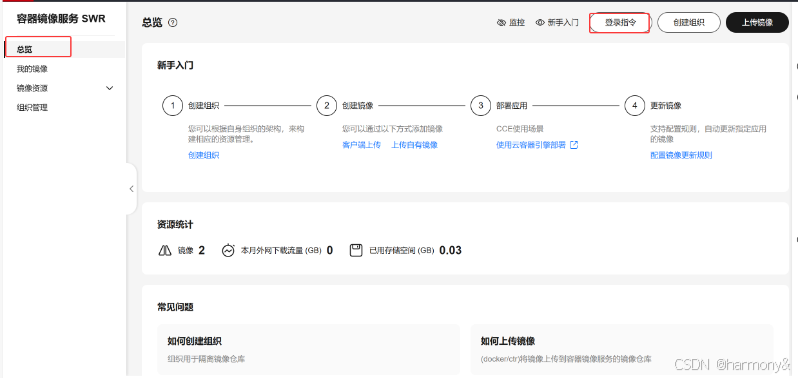The image size is (798, 378).
Task: Toggle the 新手入门 label at top
Action: 563,23
